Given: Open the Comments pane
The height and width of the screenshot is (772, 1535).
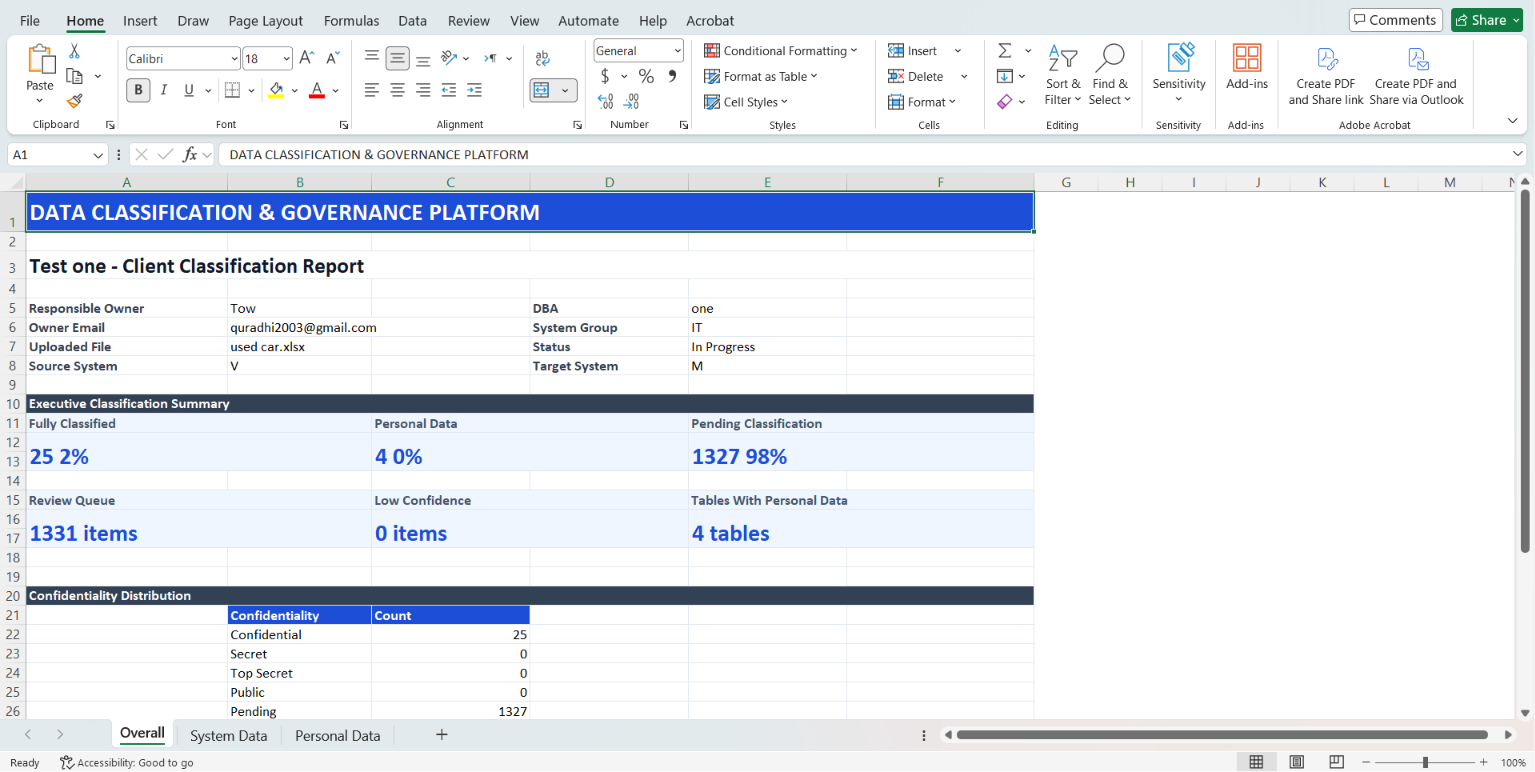Looking at the screenshot, I should (1395, 20).
